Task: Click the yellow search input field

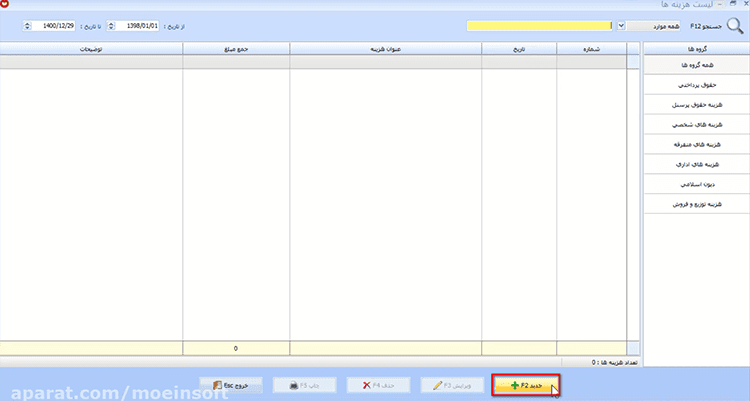Action: point(540,26)
